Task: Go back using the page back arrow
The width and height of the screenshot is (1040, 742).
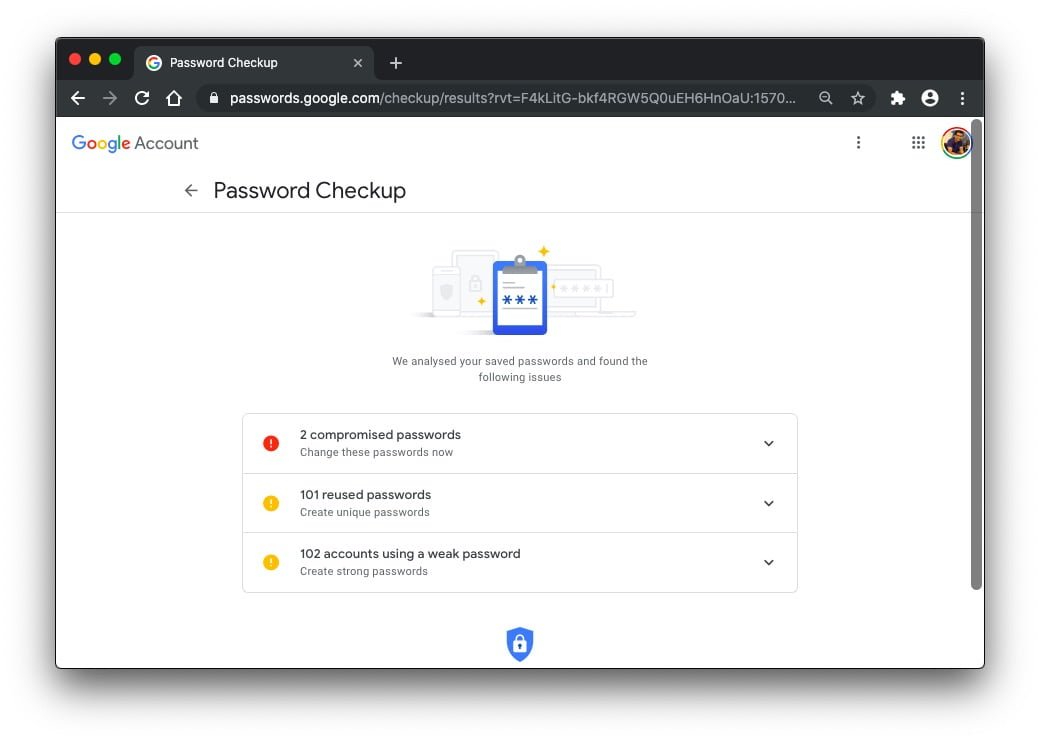Action: pos(191,190)
